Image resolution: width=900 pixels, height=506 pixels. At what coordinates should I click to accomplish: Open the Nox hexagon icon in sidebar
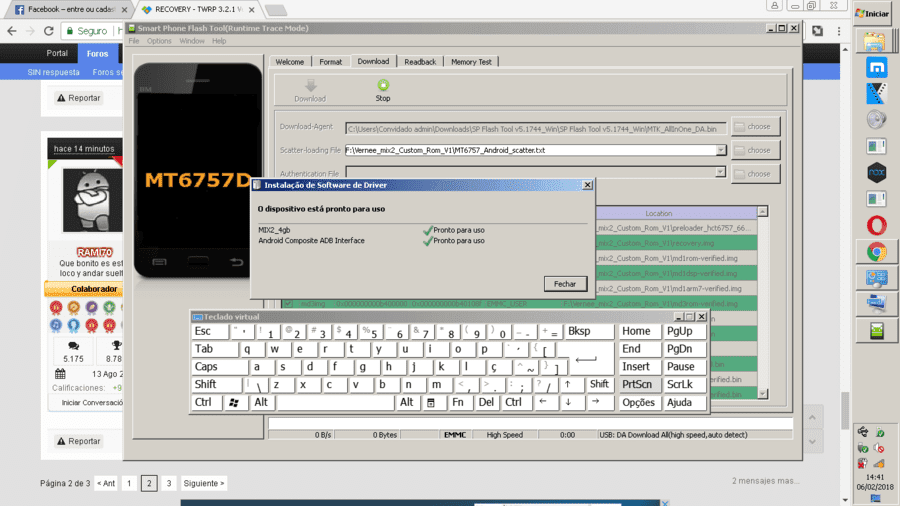pos(876,172)
